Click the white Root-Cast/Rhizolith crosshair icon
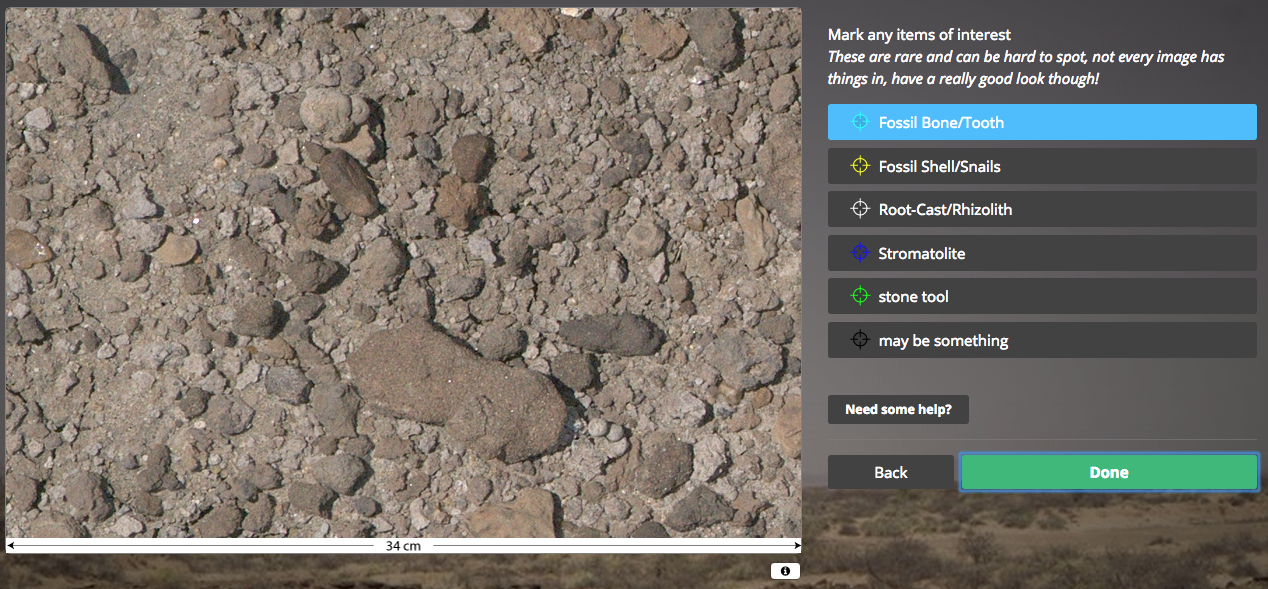The image size is (1268, 589). coord(860,209)
